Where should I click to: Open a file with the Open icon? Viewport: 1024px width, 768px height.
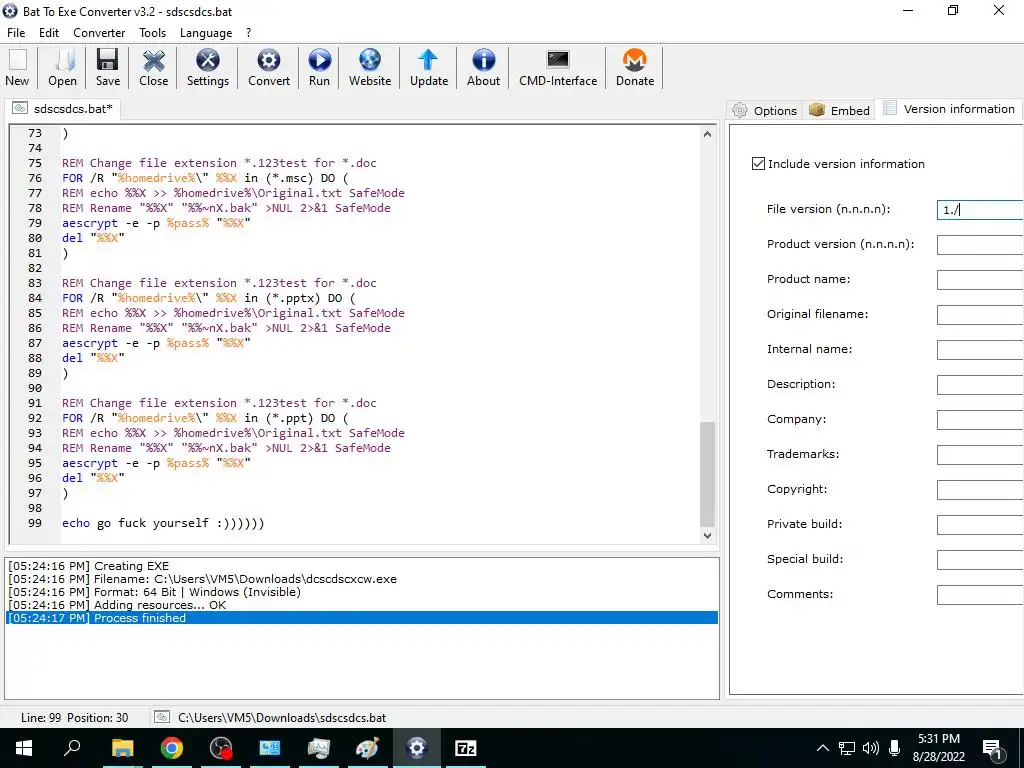[62, 67]
